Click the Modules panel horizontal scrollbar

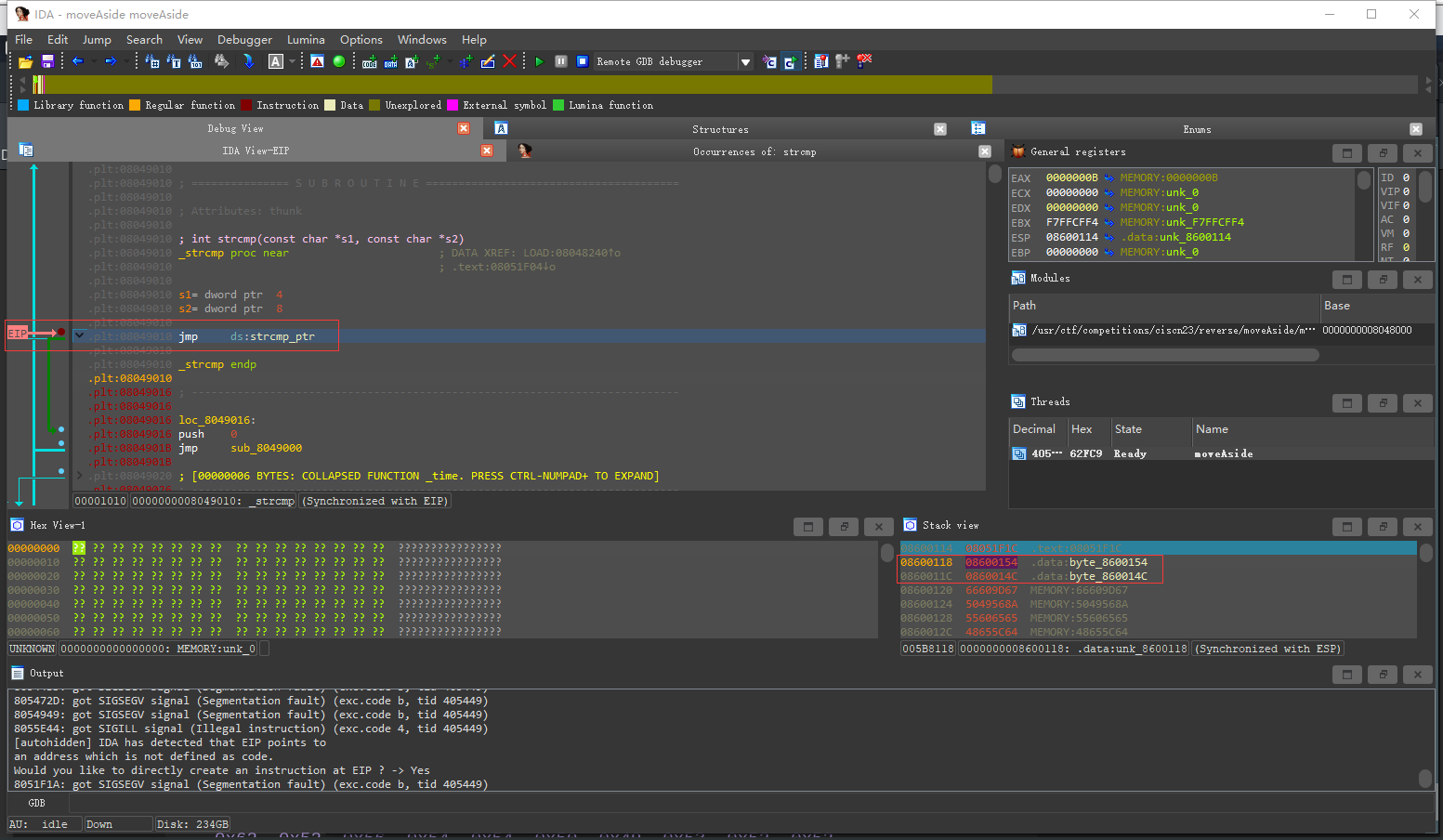tap(1165, 354)
